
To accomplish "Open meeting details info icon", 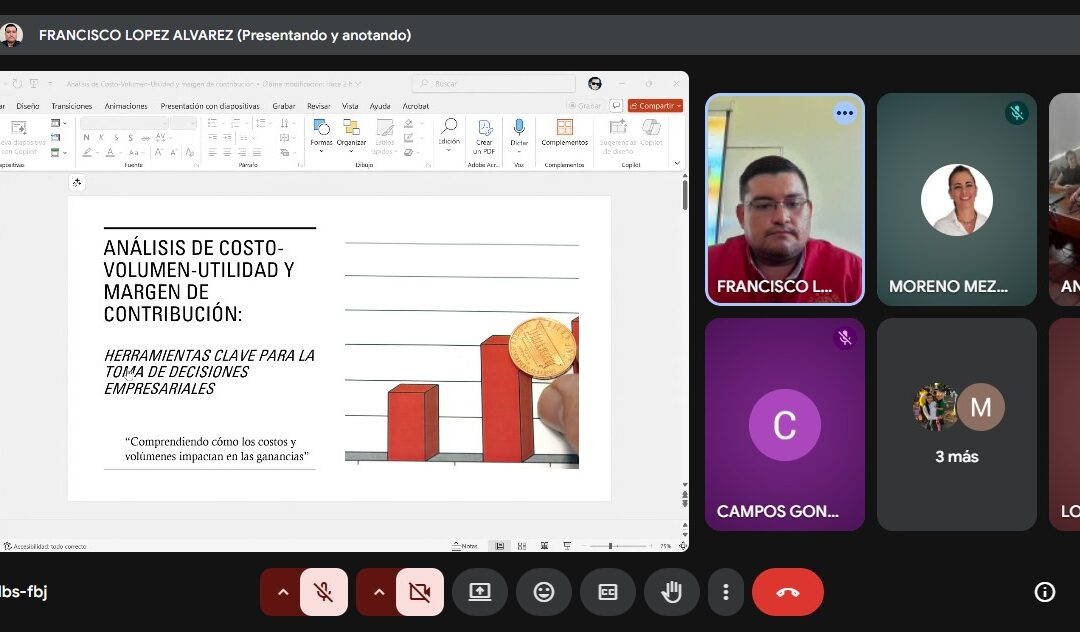I will [1045, 592].
